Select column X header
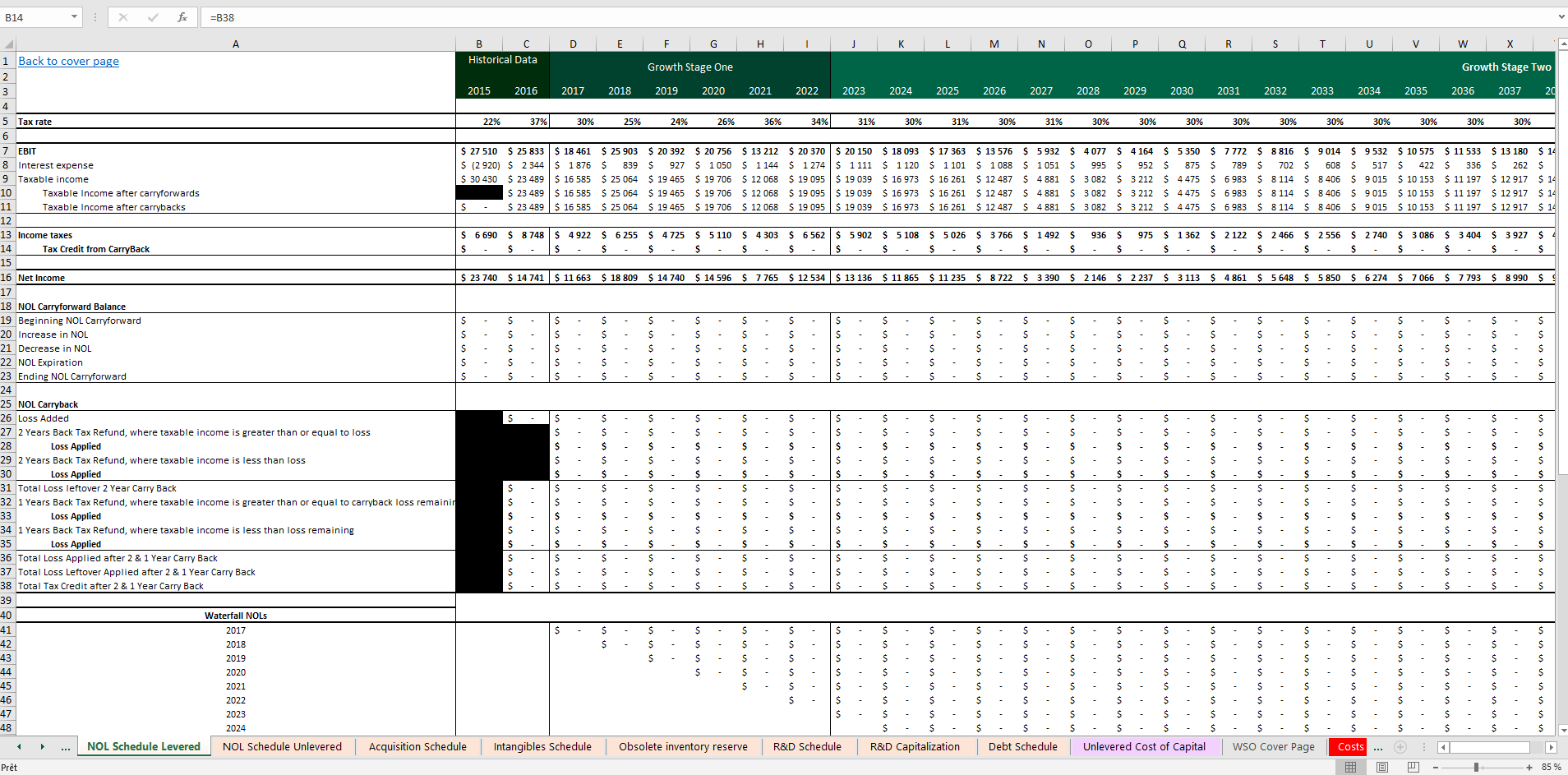Image resolution: width=1568 pixels, height=775 pixels. [x=1510, y=44]
